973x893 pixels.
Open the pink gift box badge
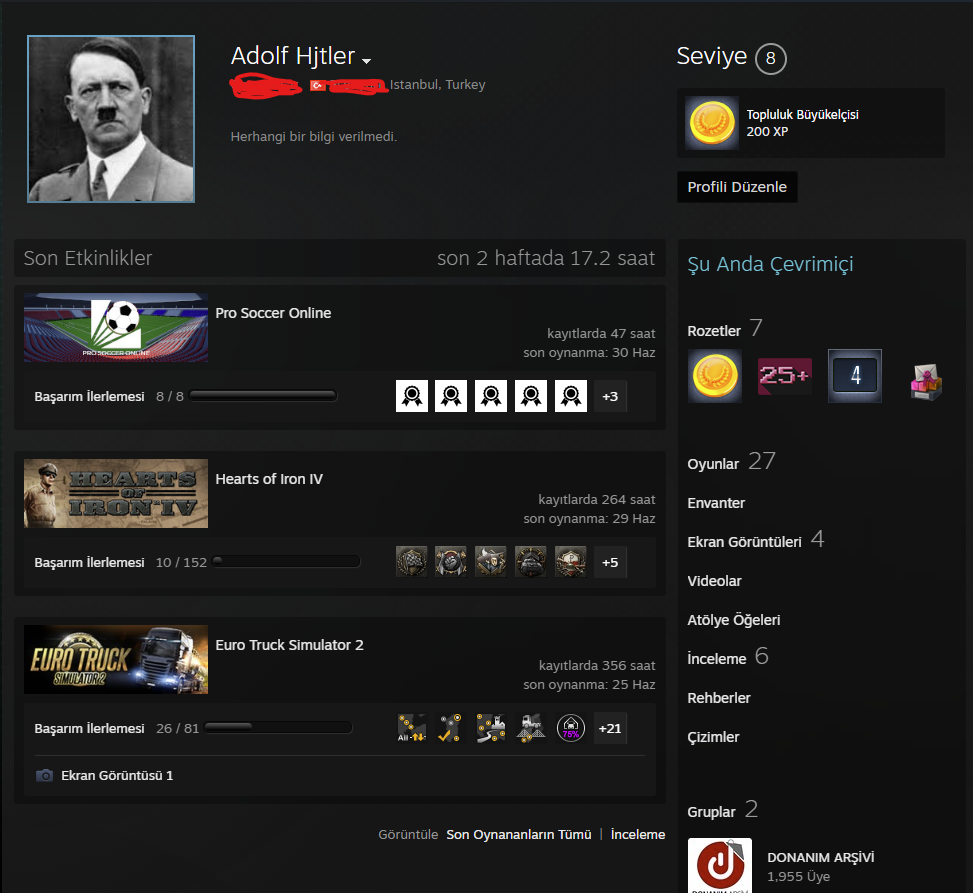coord(925,381)
